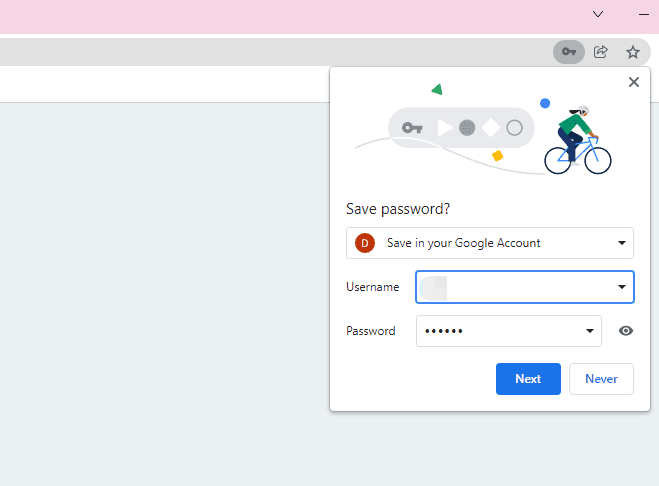Close the Save password bubble
The image size is (659, 486).
point(634,82)
